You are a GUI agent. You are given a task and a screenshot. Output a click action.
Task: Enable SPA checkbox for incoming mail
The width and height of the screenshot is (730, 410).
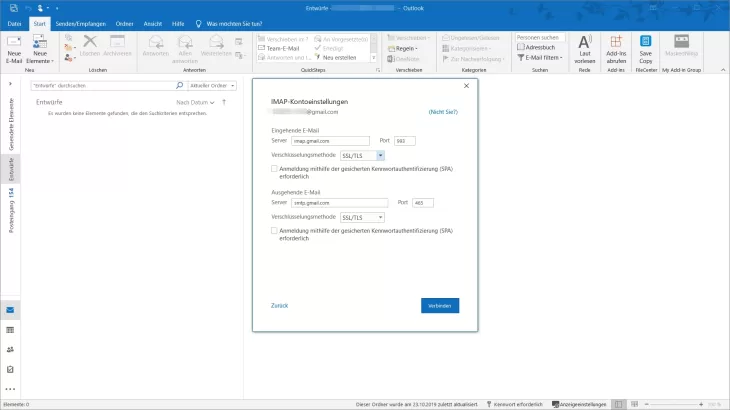(x=275, y=170)
